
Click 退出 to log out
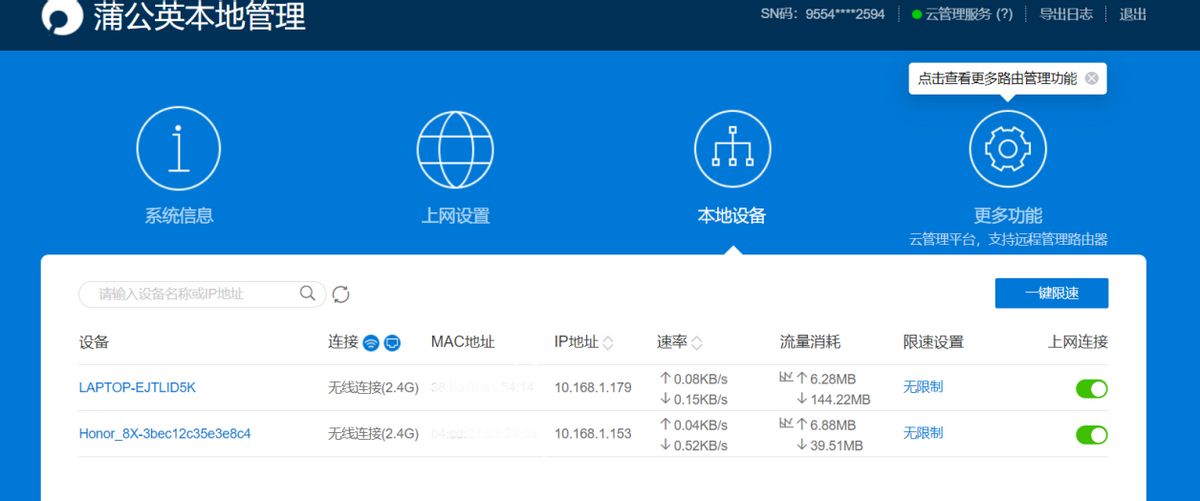[x=1133, y=14]
